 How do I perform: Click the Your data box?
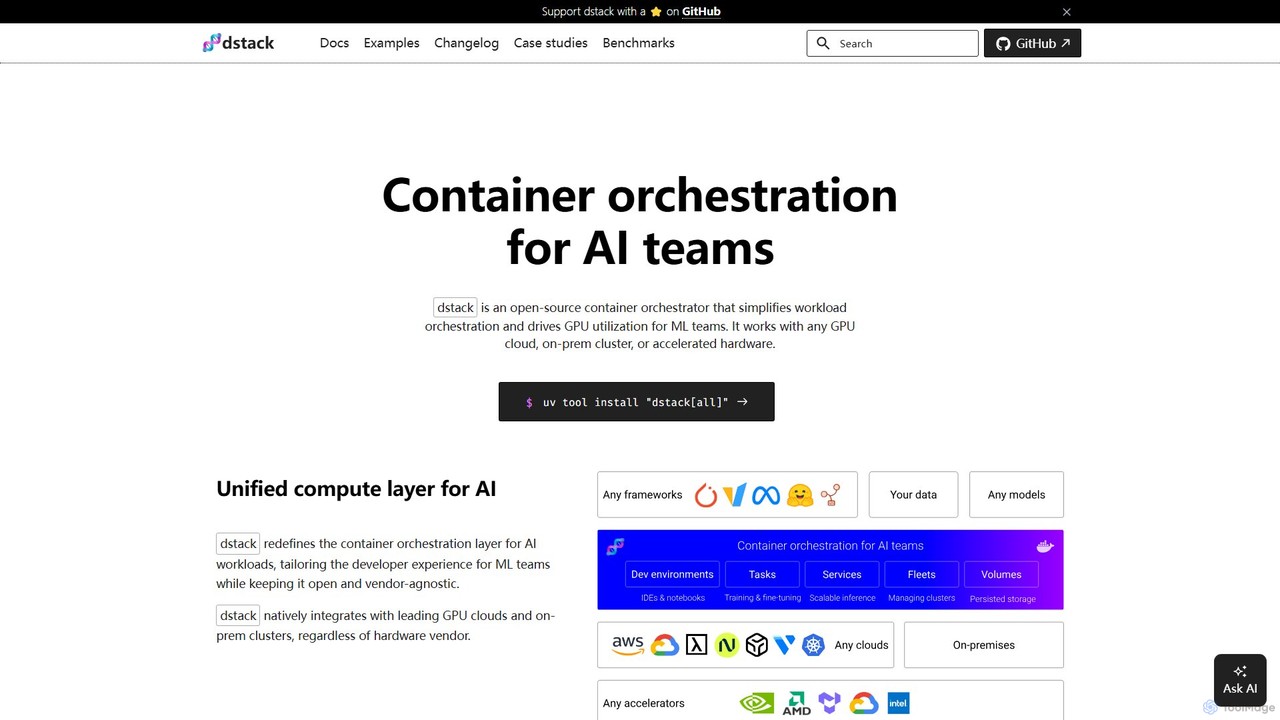[913, 495]
